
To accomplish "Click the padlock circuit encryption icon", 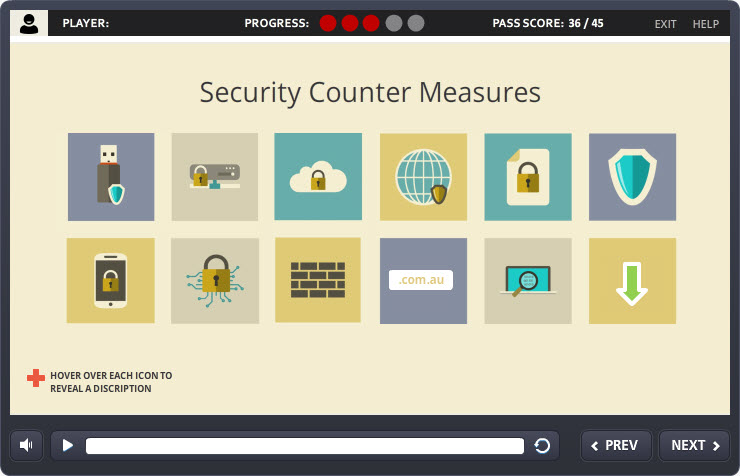I will coord(215,281).
